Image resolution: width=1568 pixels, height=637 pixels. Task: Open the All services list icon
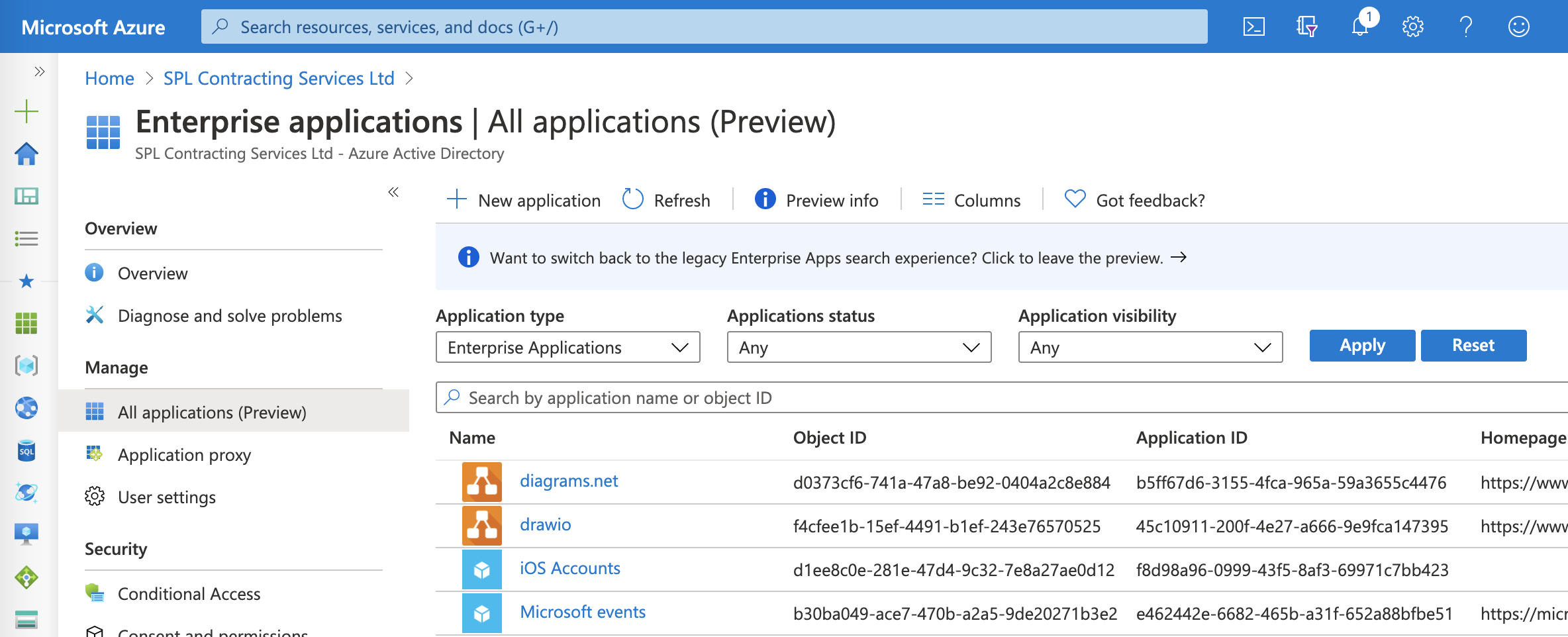[x=26, y=238]
